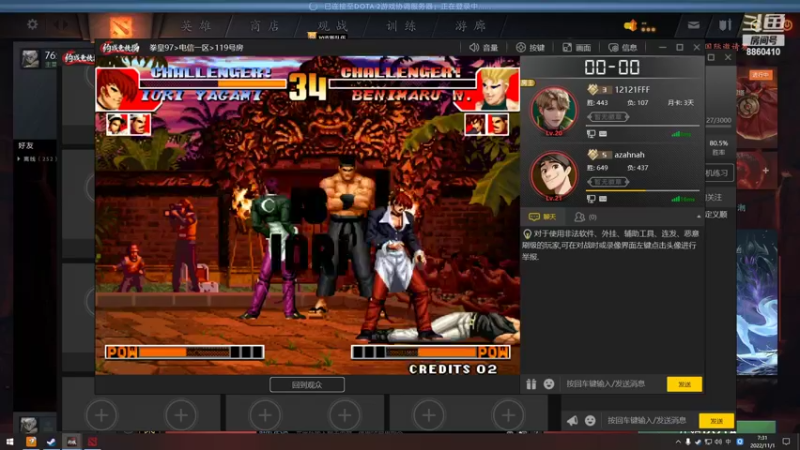Expand the 离线 offline friends group
The height and width of the screenshot is (450, 800).
coord(36,159)
